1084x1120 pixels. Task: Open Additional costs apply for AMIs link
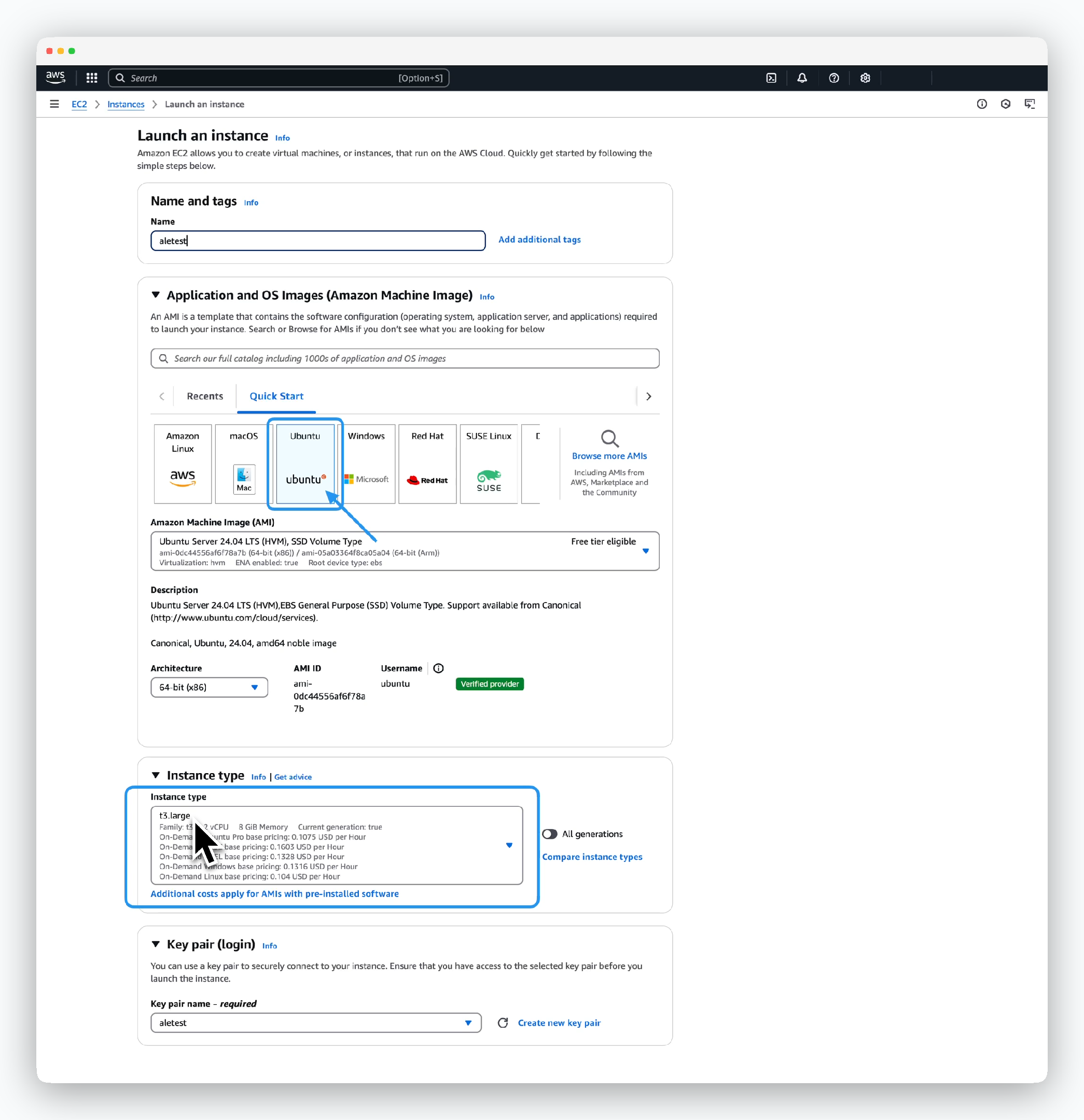point(274,894)
